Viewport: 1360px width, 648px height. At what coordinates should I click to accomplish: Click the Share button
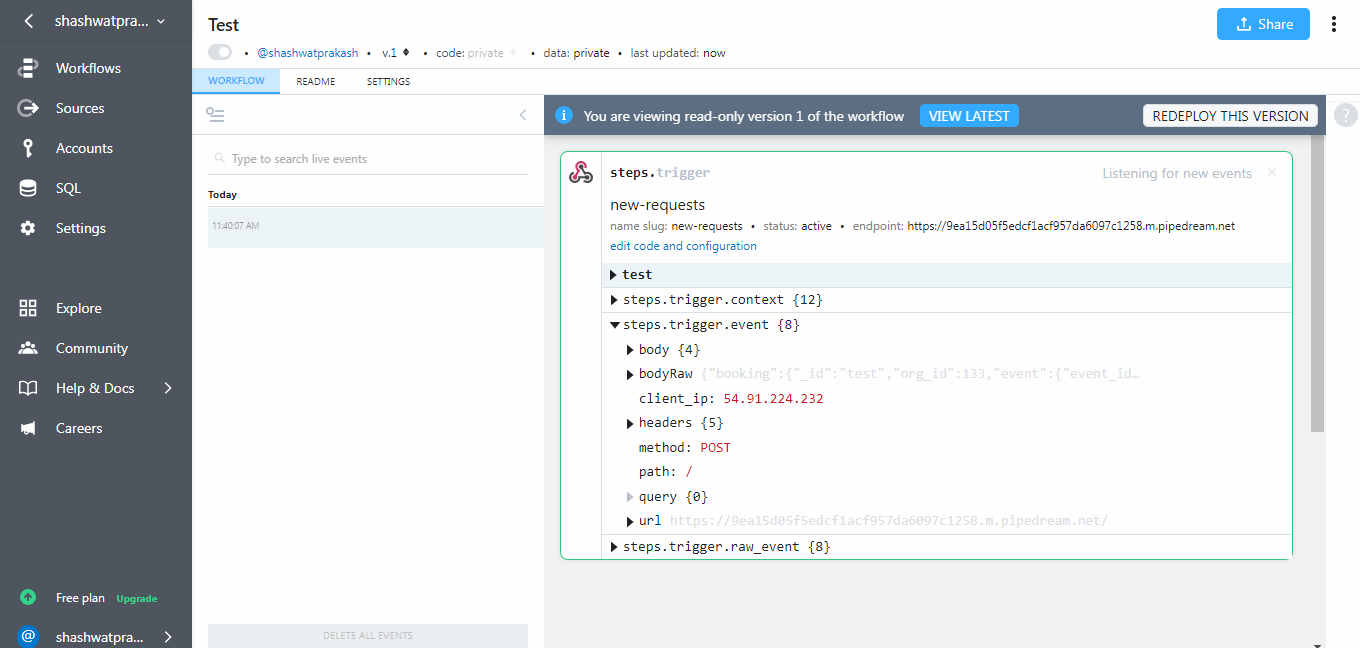click(x=1263, y=24)
